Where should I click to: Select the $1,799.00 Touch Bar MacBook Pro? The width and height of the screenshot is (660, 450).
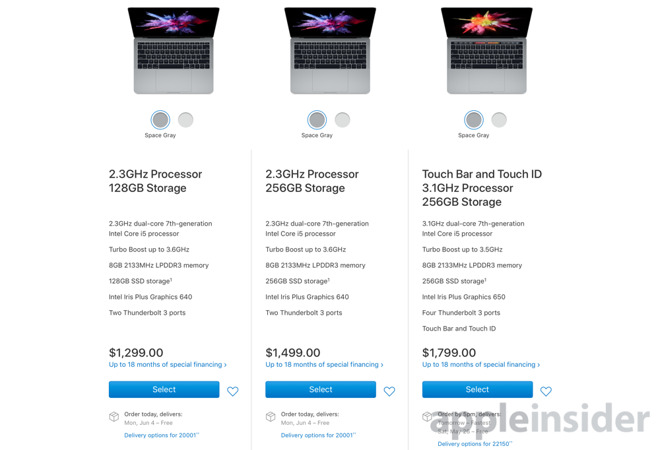(x=477, y=390)
